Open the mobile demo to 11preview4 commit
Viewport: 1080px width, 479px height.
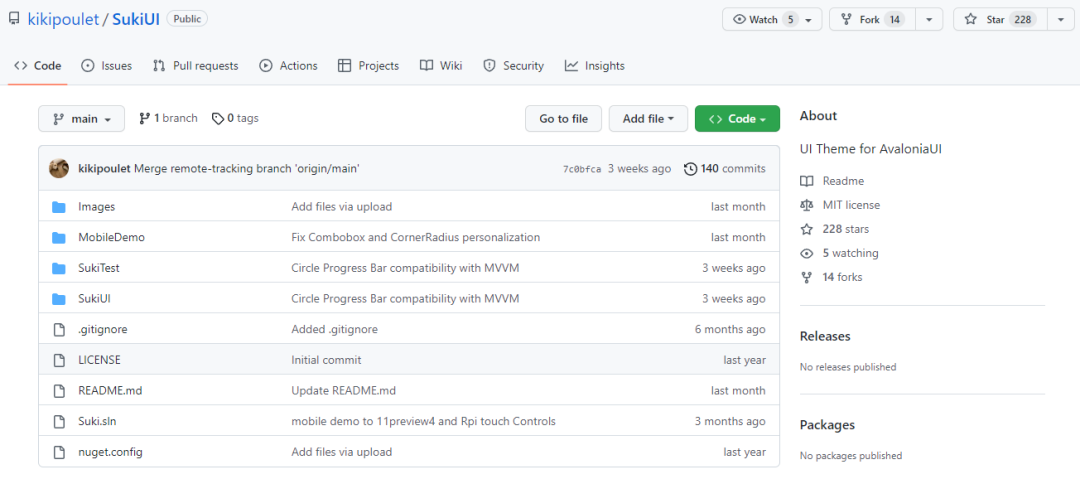click(424, 421)
